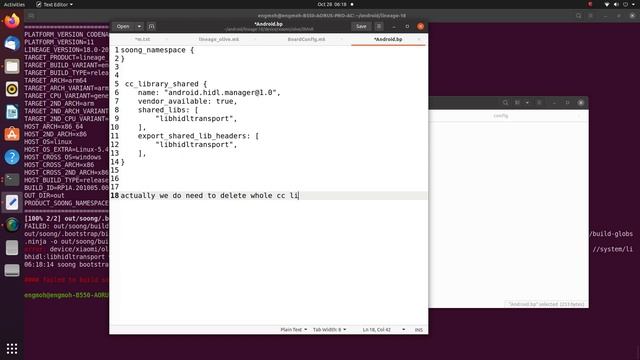Viewport: 640px width, 360px height.
Task: Open the Plain Text language dropdown
Action: (x=293, y=329)
